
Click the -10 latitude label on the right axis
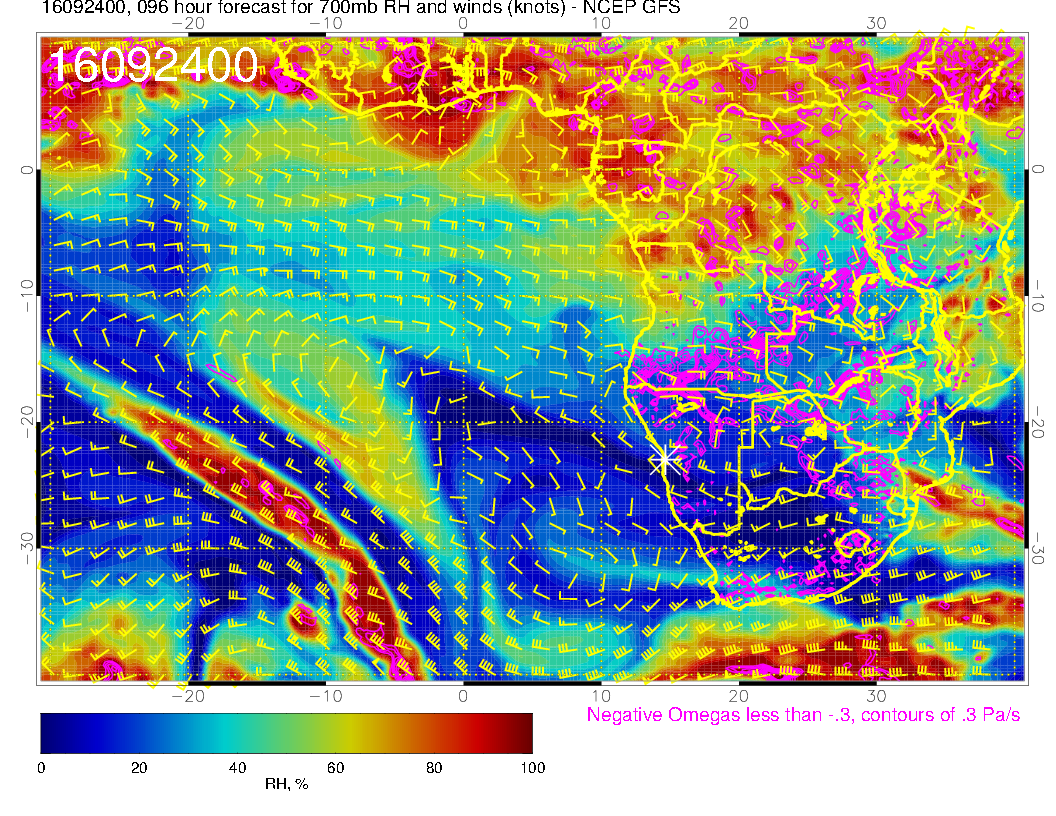pos(1038,295)
